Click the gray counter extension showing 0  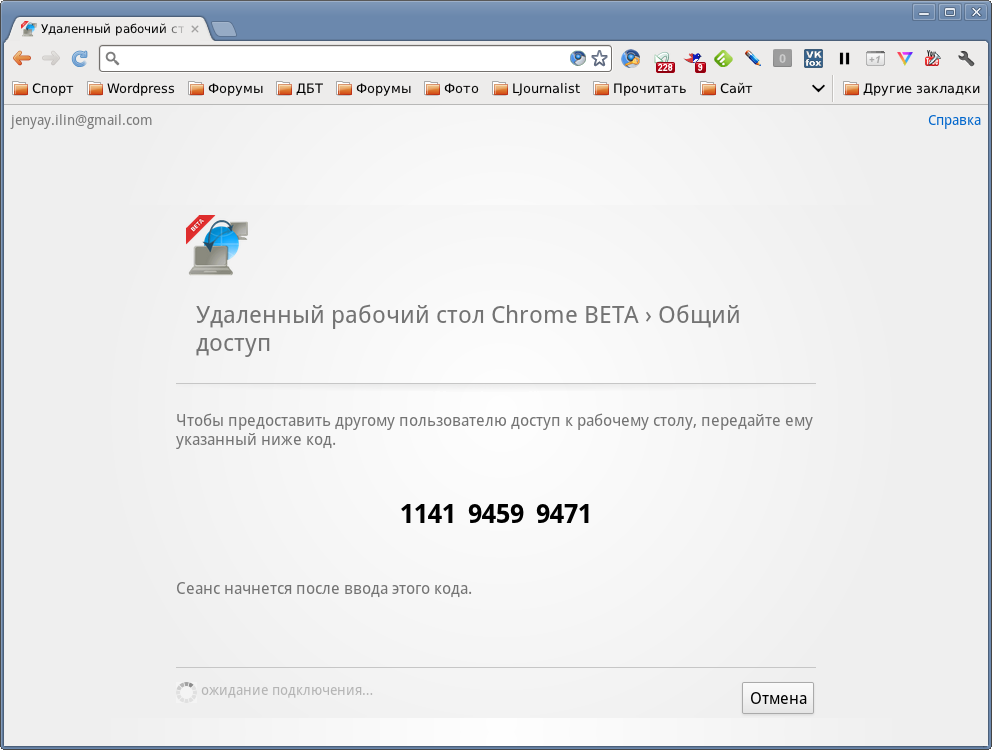point(782,59)
